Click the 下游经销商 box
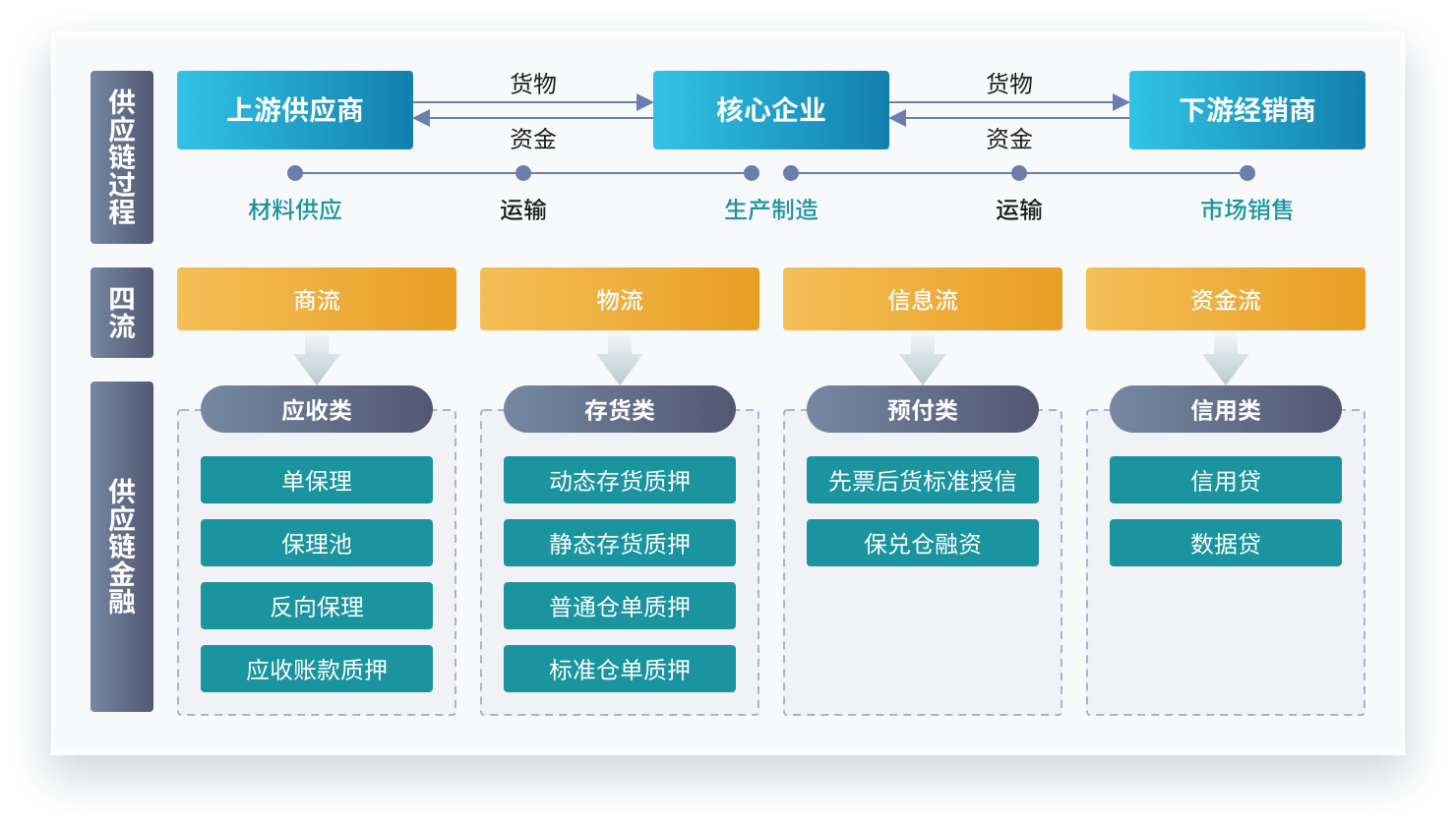The image size is (1456, 826). (x=1246, y=110)
